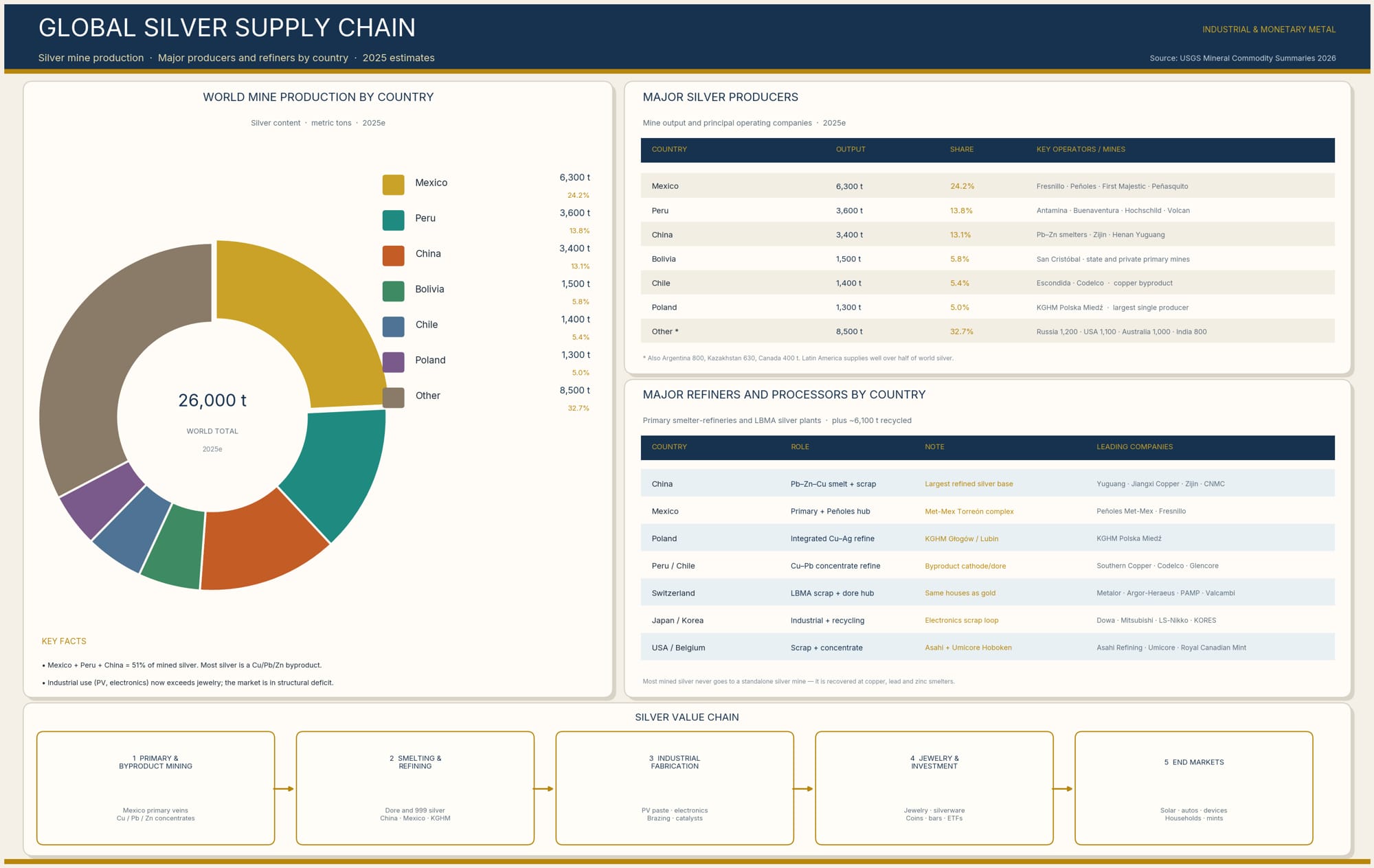Select the Japan / Korea refiners row

[x=987, y=620]
